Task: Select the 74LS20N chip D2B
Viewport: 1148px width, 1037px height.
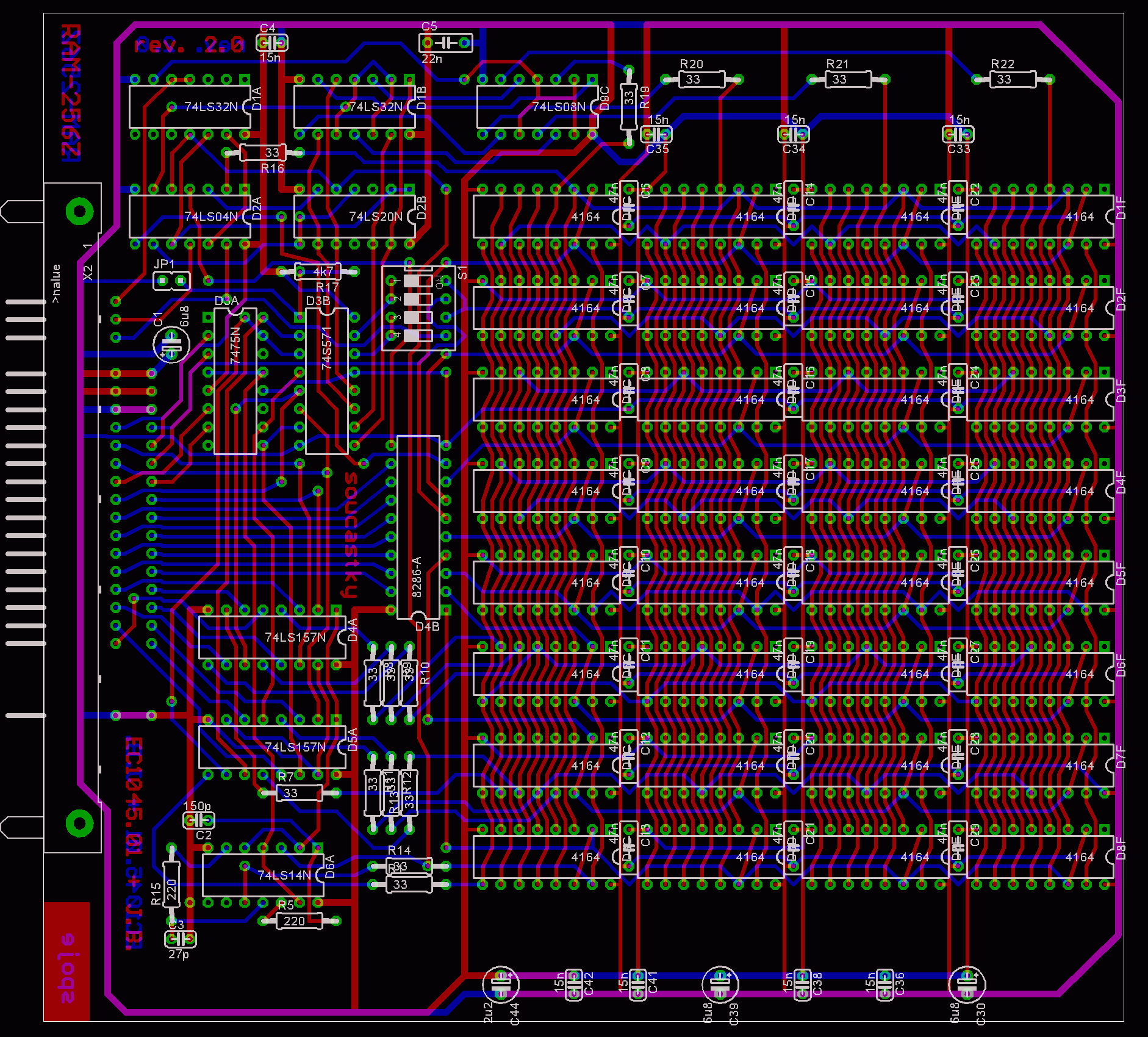Action: 354,217
